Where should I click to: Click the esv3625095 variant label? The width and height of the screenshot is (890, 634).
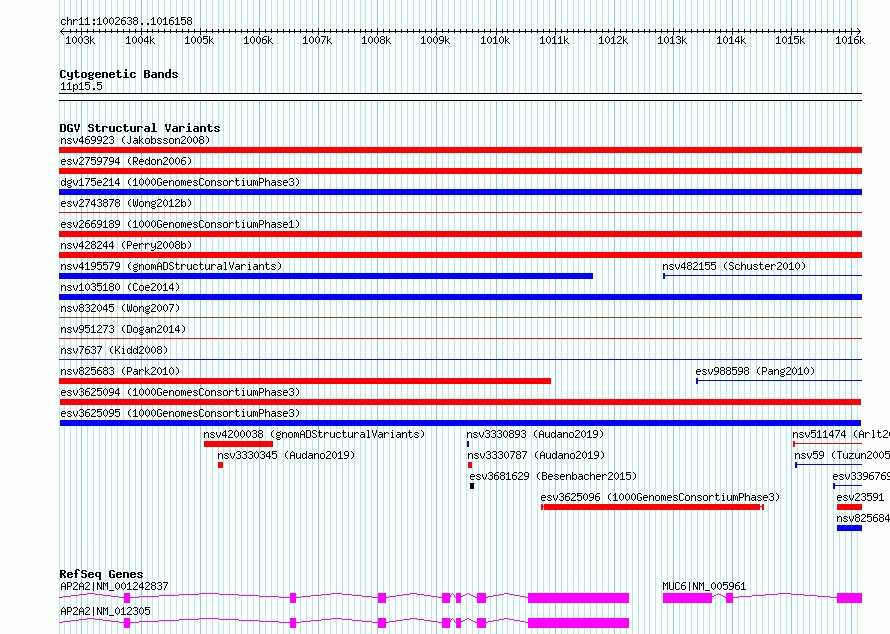[180, 413]
